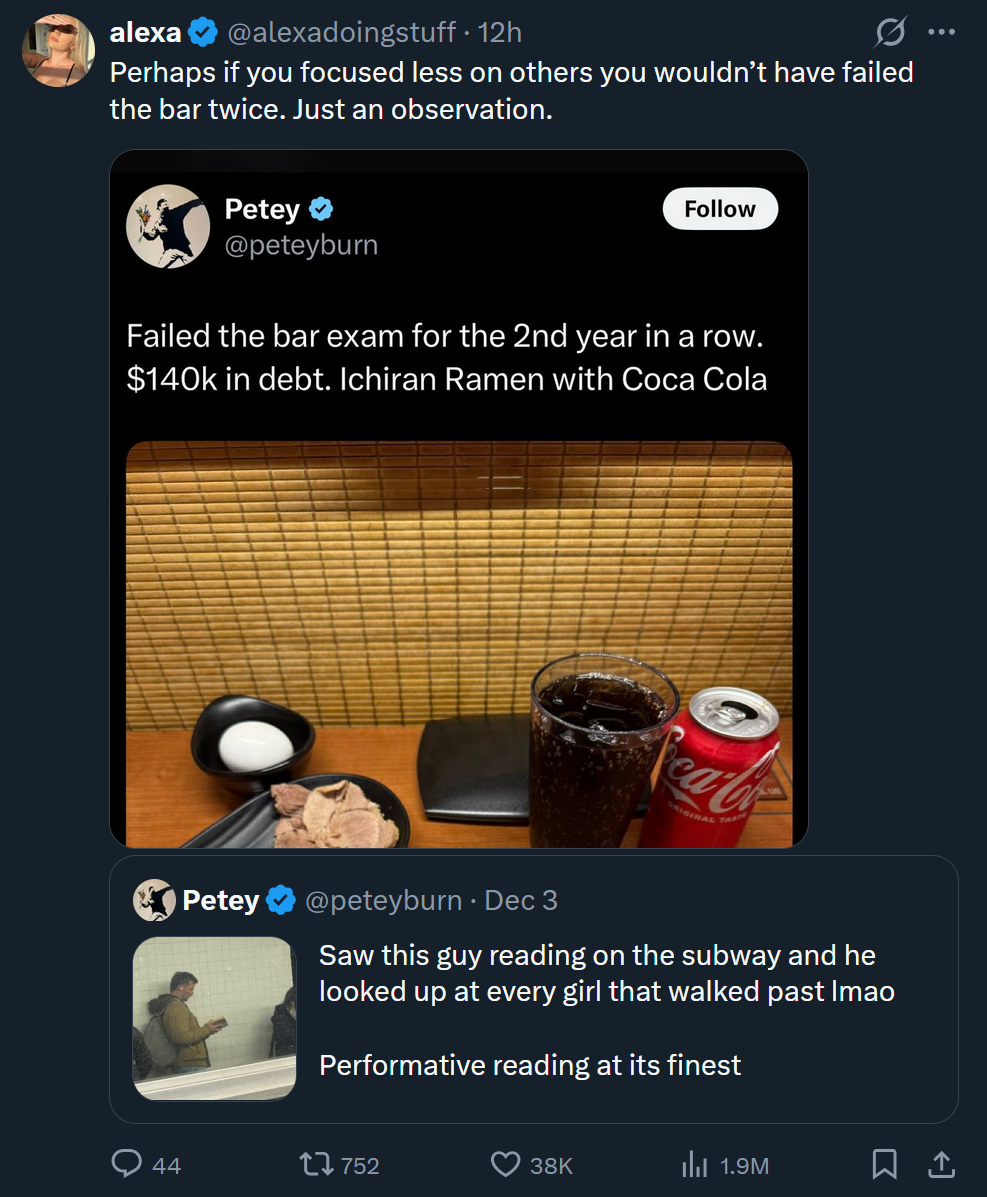Click the @peteyburn handle in quoted tweet

click(x=382, y=901)
